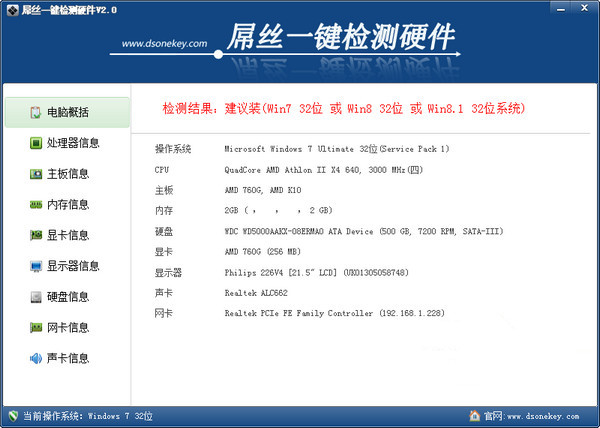Click the 处理器信息 green chip icon
This screenshot has width=600, height=428.
[x=36, y=143]
